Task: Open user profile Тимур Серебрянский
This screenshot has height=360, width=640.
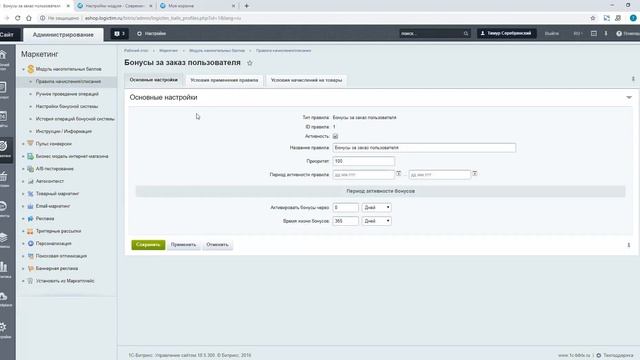Action: [x=506, y=33]
